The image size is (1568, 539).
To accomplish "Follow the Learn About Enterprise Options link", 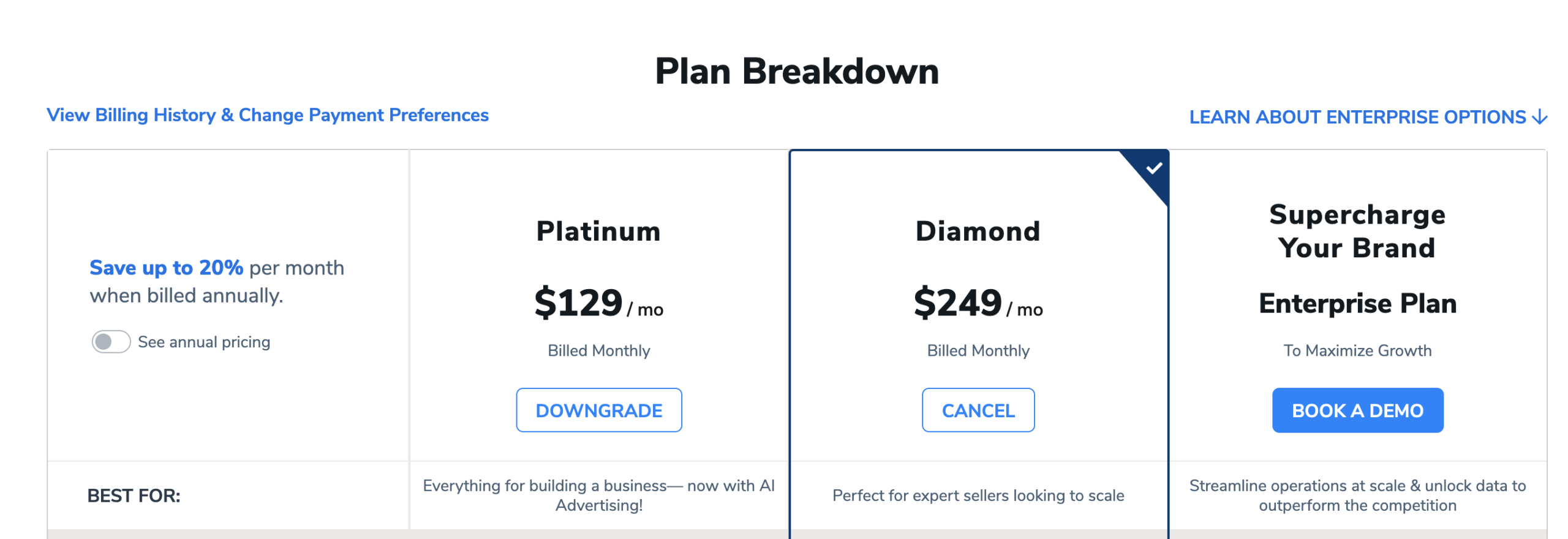I will coord(1357,117).
